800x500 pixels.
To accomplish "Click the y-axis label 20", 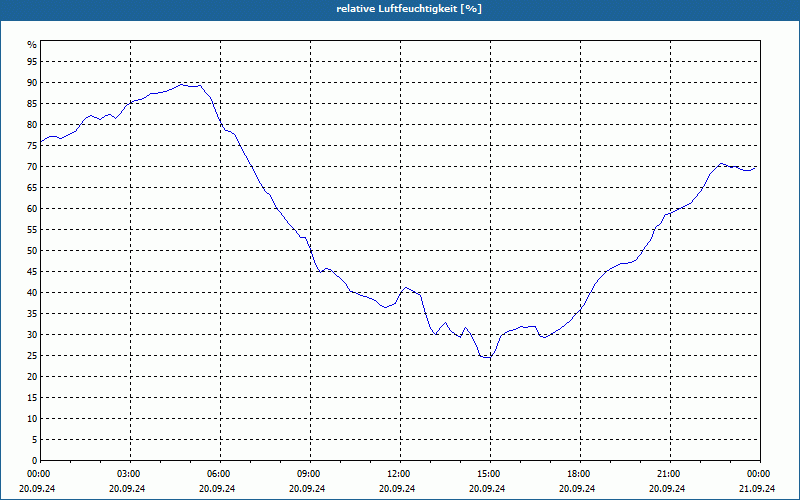I will [32, 377].
